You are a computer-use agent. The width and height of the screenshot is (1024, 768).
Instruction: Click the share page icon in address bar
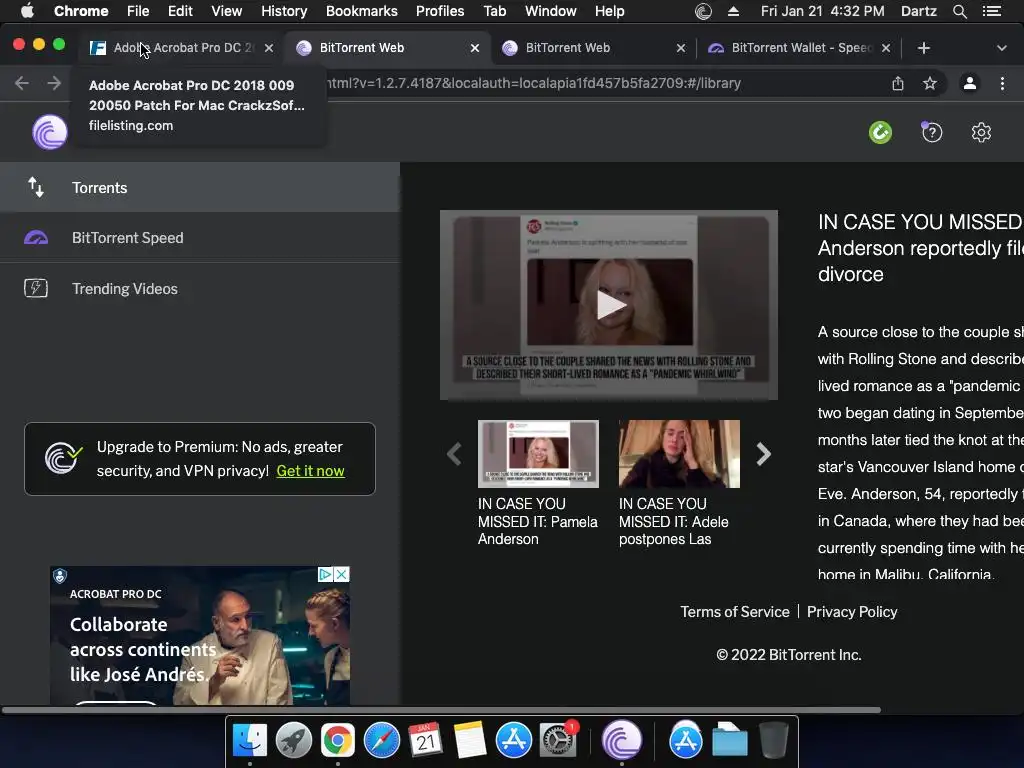point(898,83)
